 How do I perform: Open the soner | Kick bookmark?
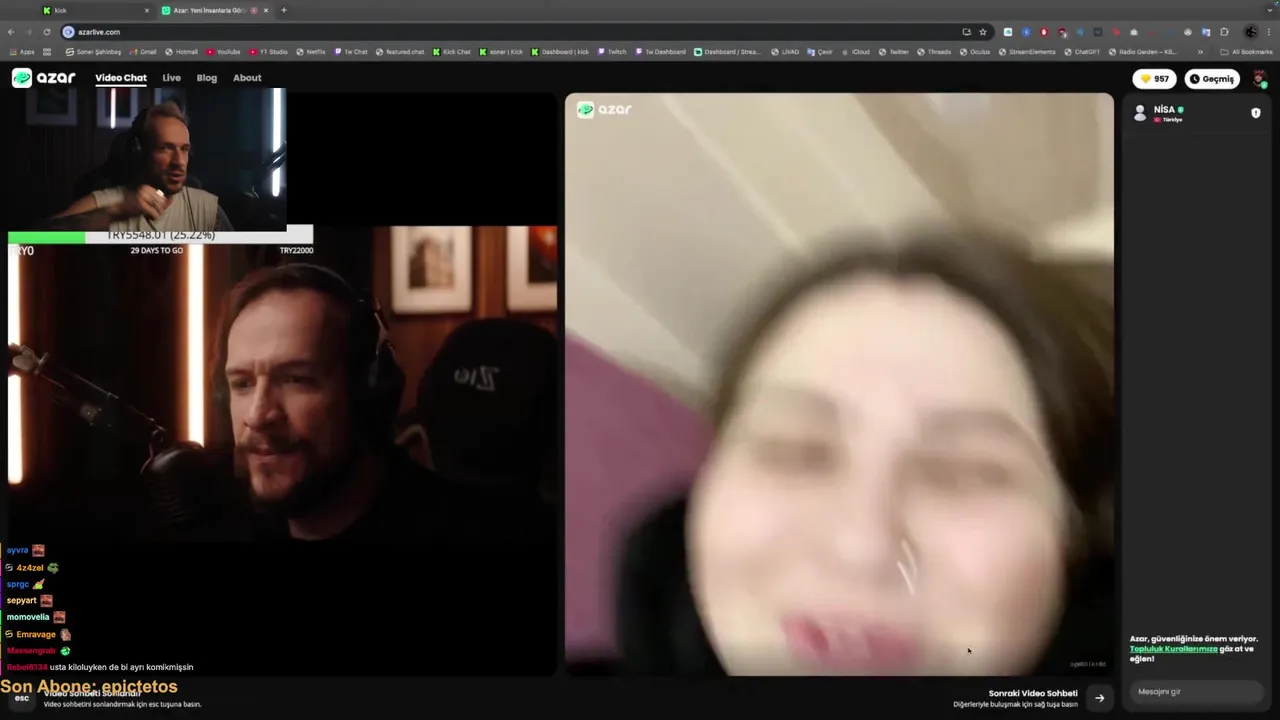click(501, 52)
